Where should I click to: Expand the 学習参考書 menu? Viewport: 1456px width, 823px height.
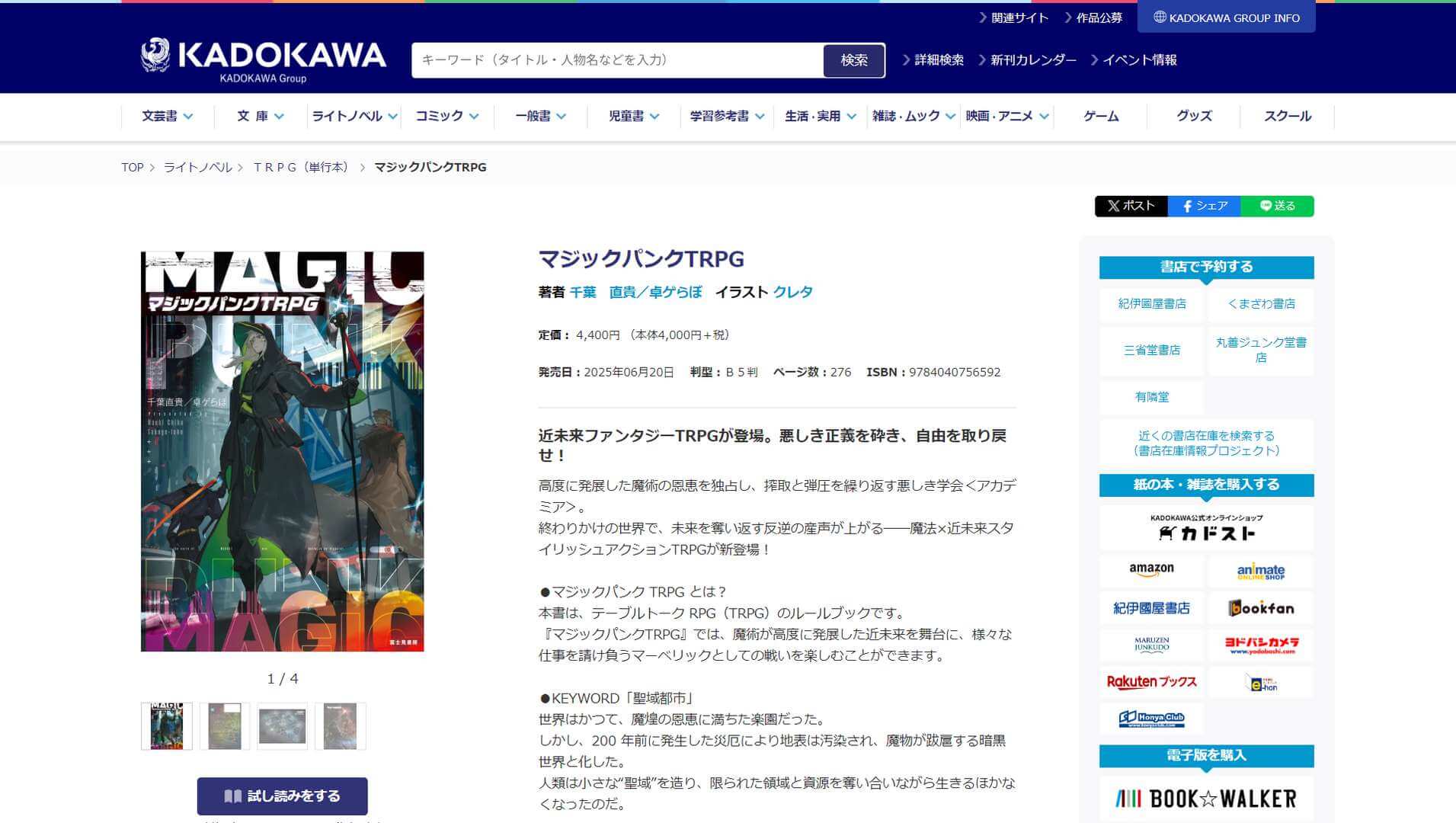click(x=727, y=116)
